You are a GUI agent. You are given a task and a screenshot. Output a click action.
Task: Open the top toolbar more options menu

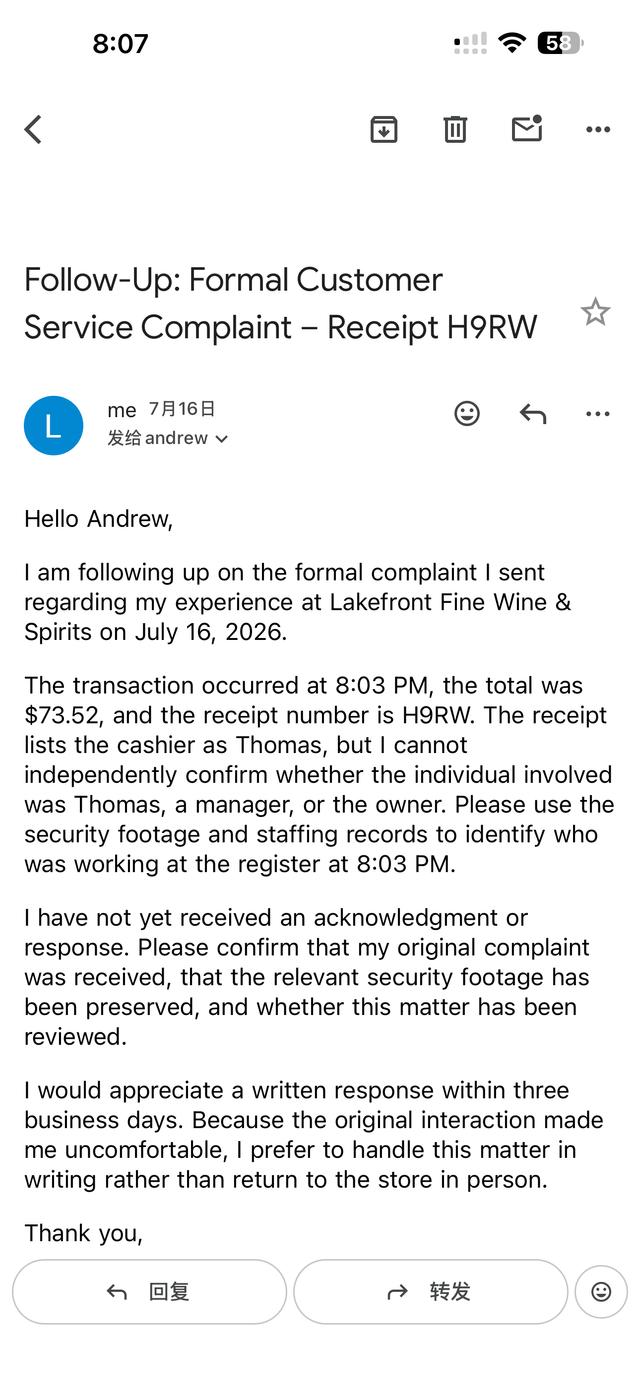coord(598,129)
